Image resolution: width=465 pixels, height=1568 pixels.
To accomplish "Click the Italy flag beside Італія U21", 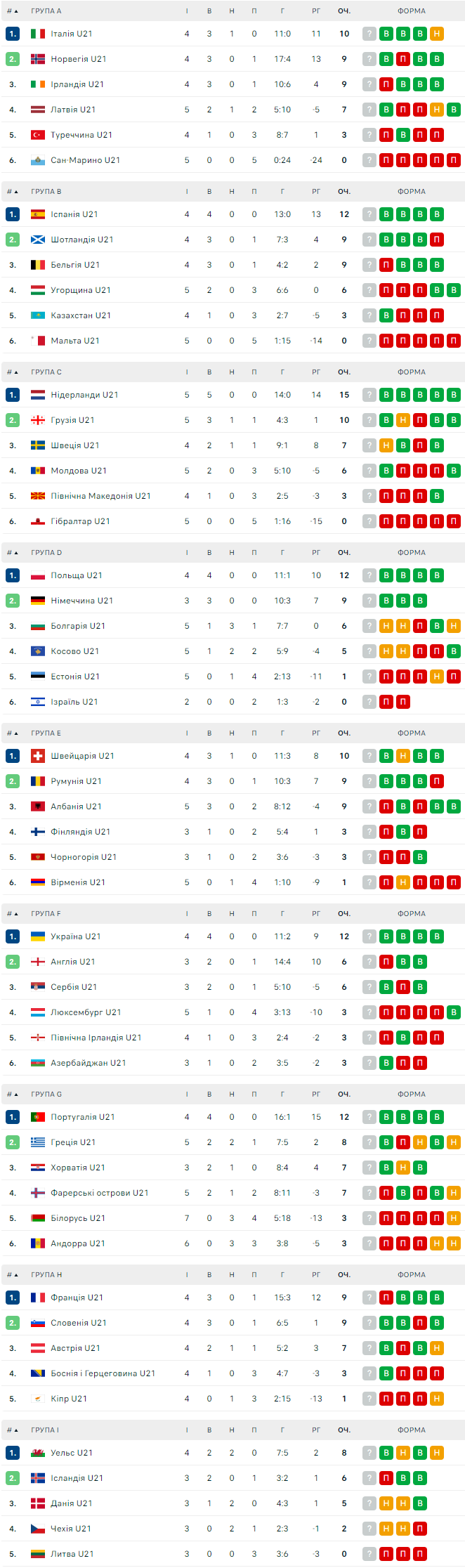I will (x=38, y=34).
